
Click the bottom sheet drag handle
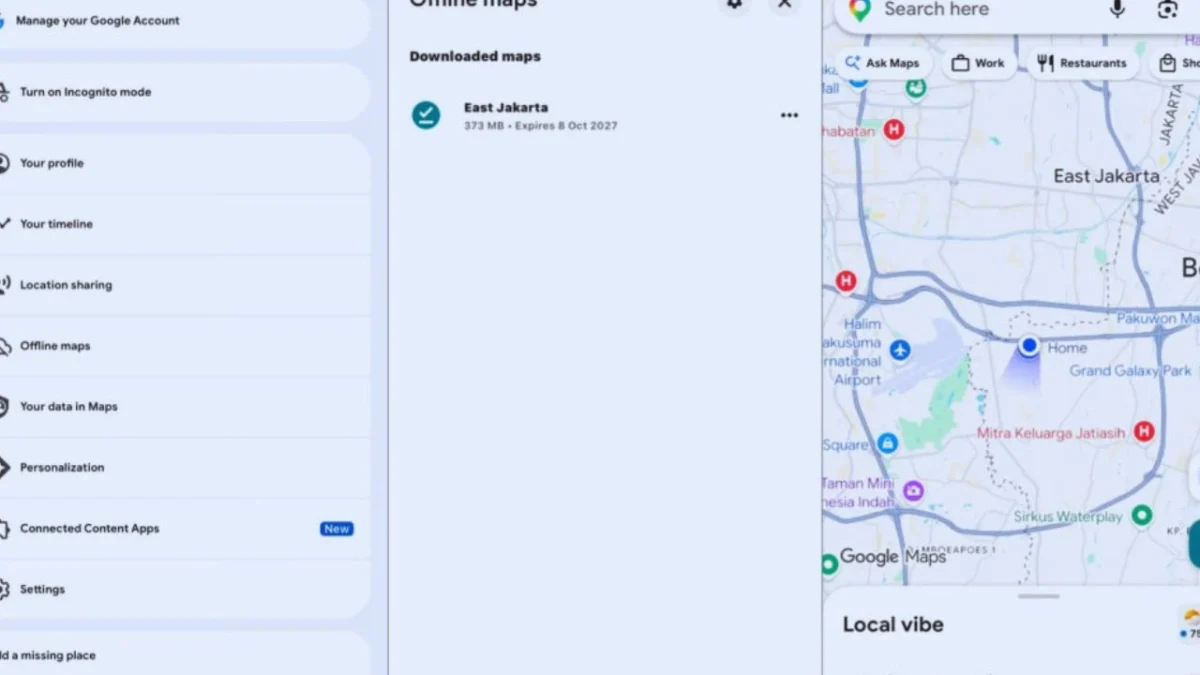(1039, 596)
